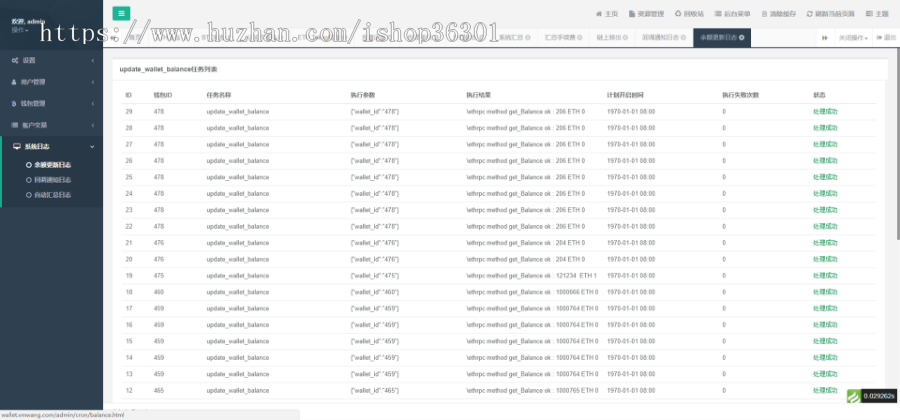Click the green hamburger menu toggle button
Screen dimensions: 900x420
click(x=121, y=13)
